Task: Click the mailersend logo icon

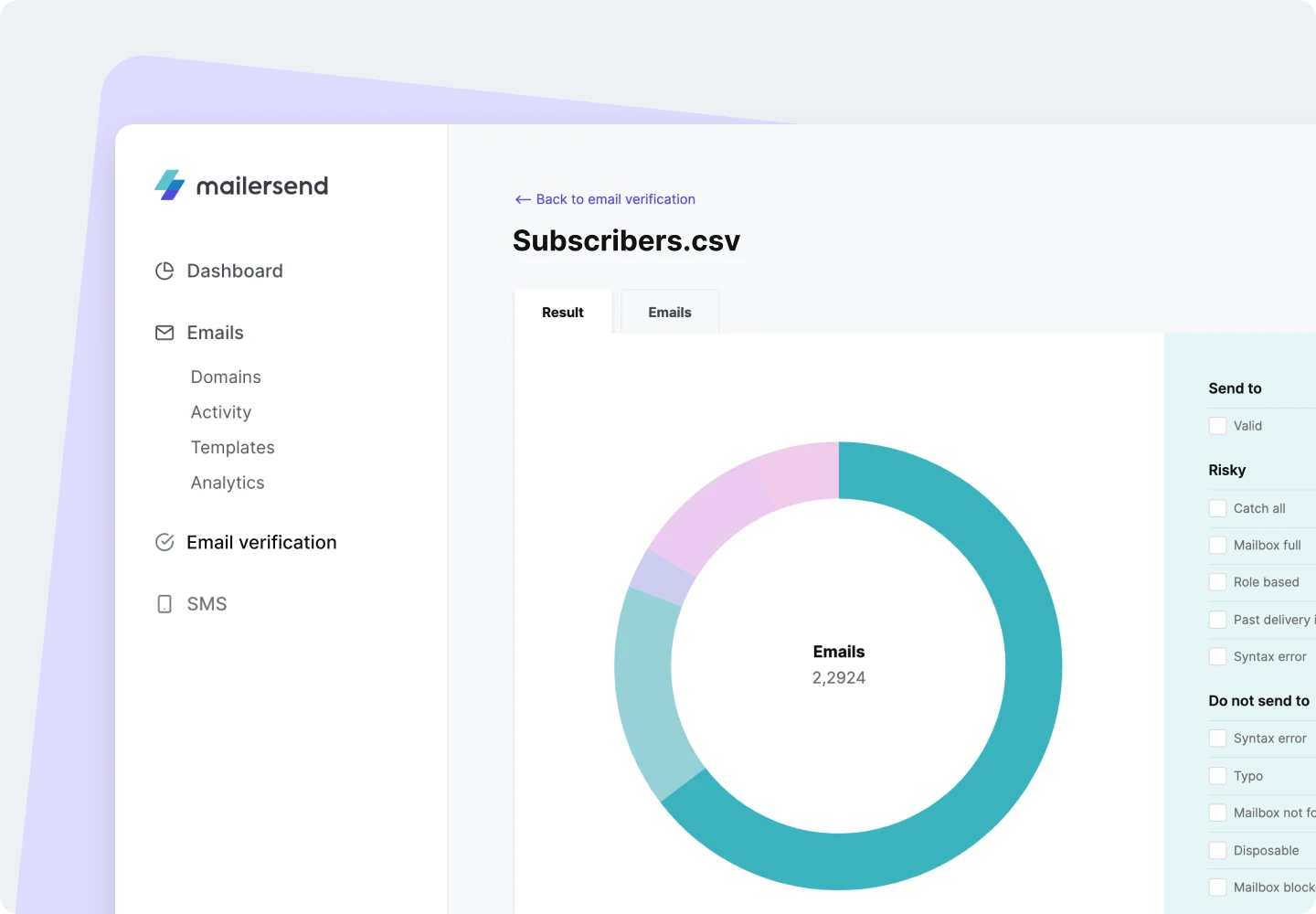Action: coord(170,185)
